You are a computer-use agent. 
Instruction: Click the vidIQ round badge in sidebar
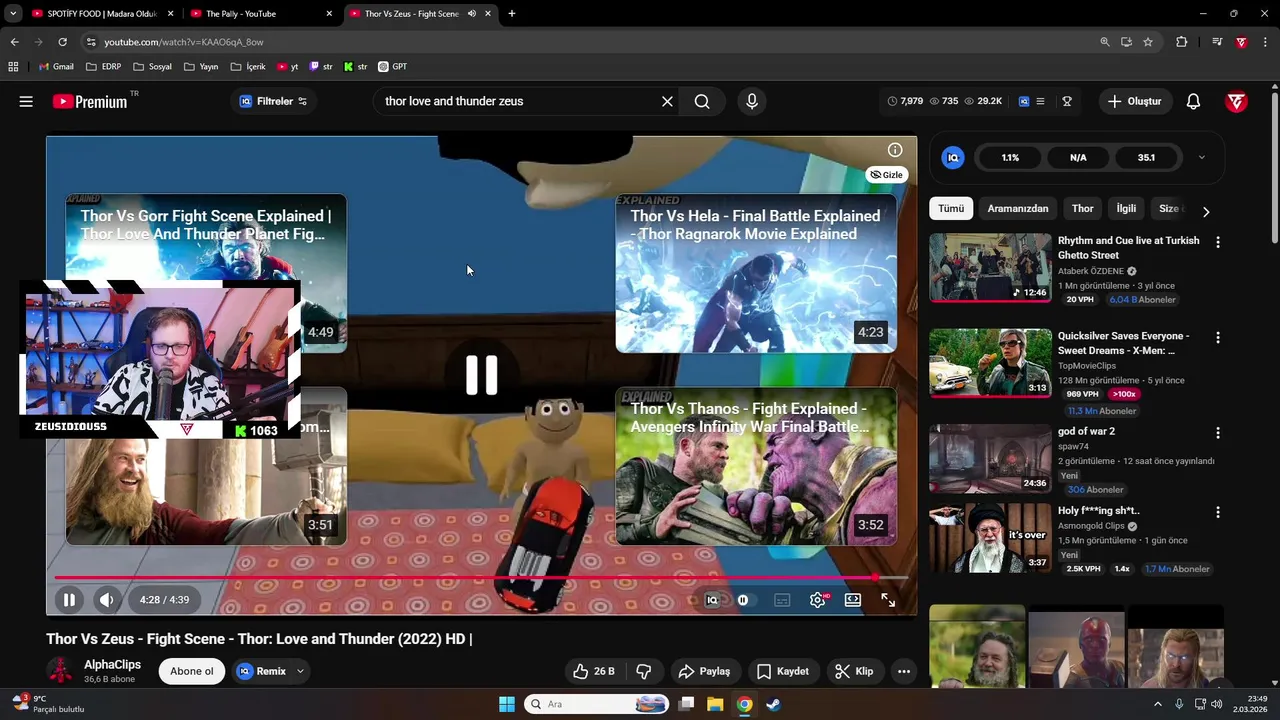953,157
